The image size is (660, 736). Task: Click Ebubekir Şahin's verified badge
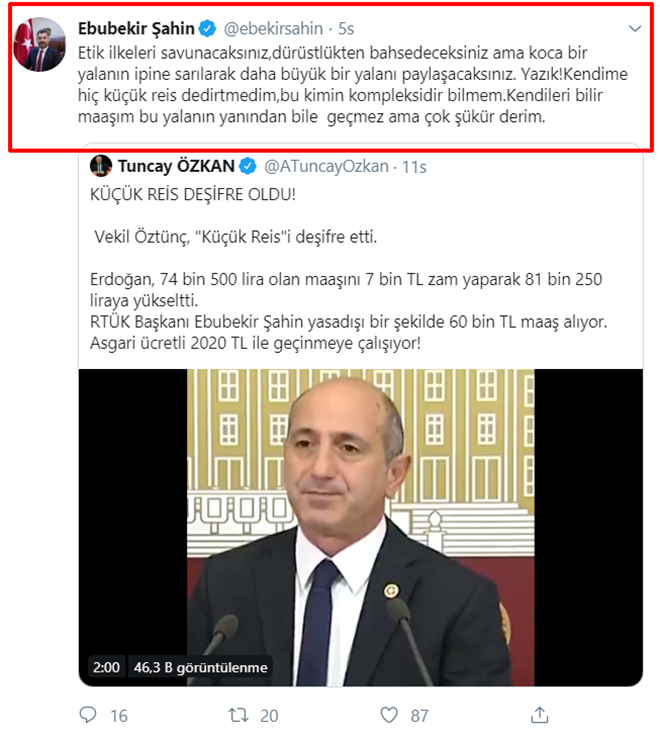(207, 29)
